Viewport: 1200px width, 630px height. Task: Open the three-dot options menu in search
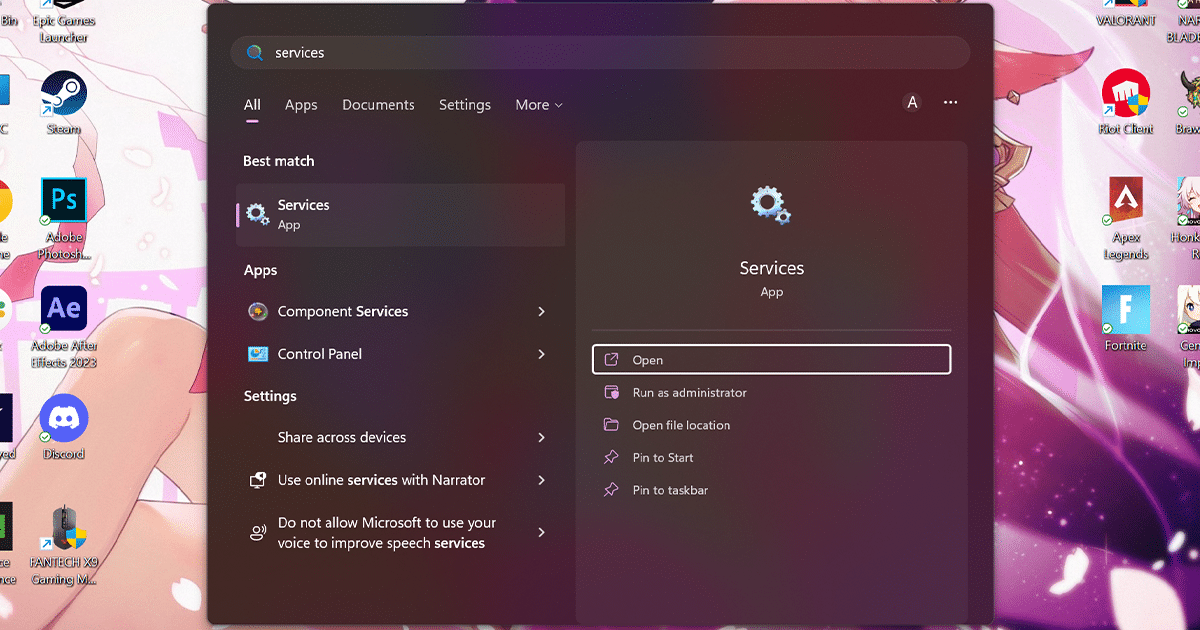point(950,103)
